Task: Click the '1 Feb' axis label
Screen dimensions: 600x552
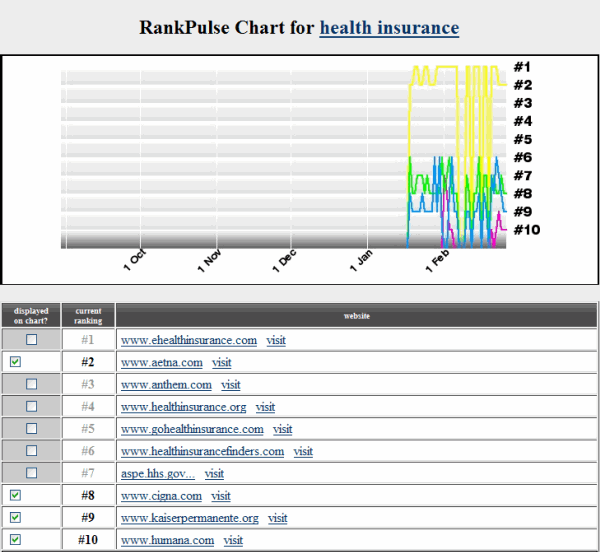Action: [437, 261]
